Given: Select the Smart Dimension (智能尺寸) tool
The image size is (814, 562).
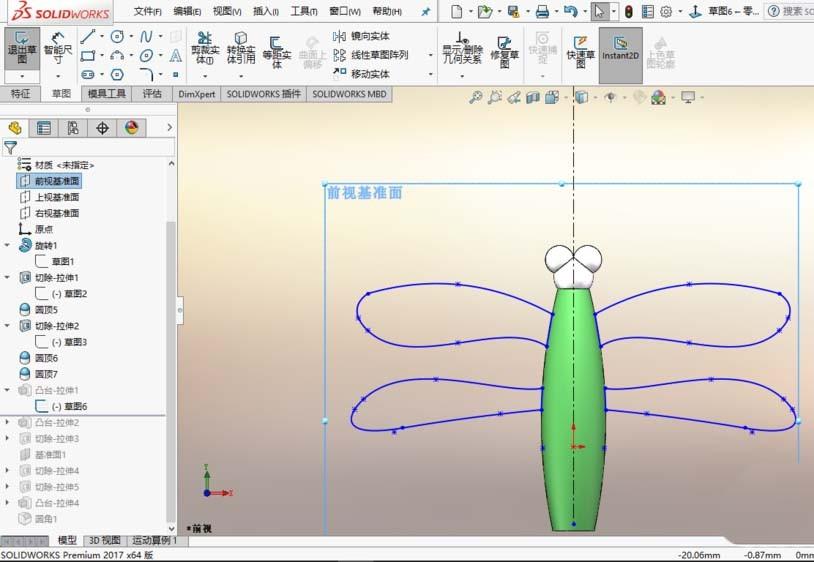Looking at the screenshot, I should [58, 48].
